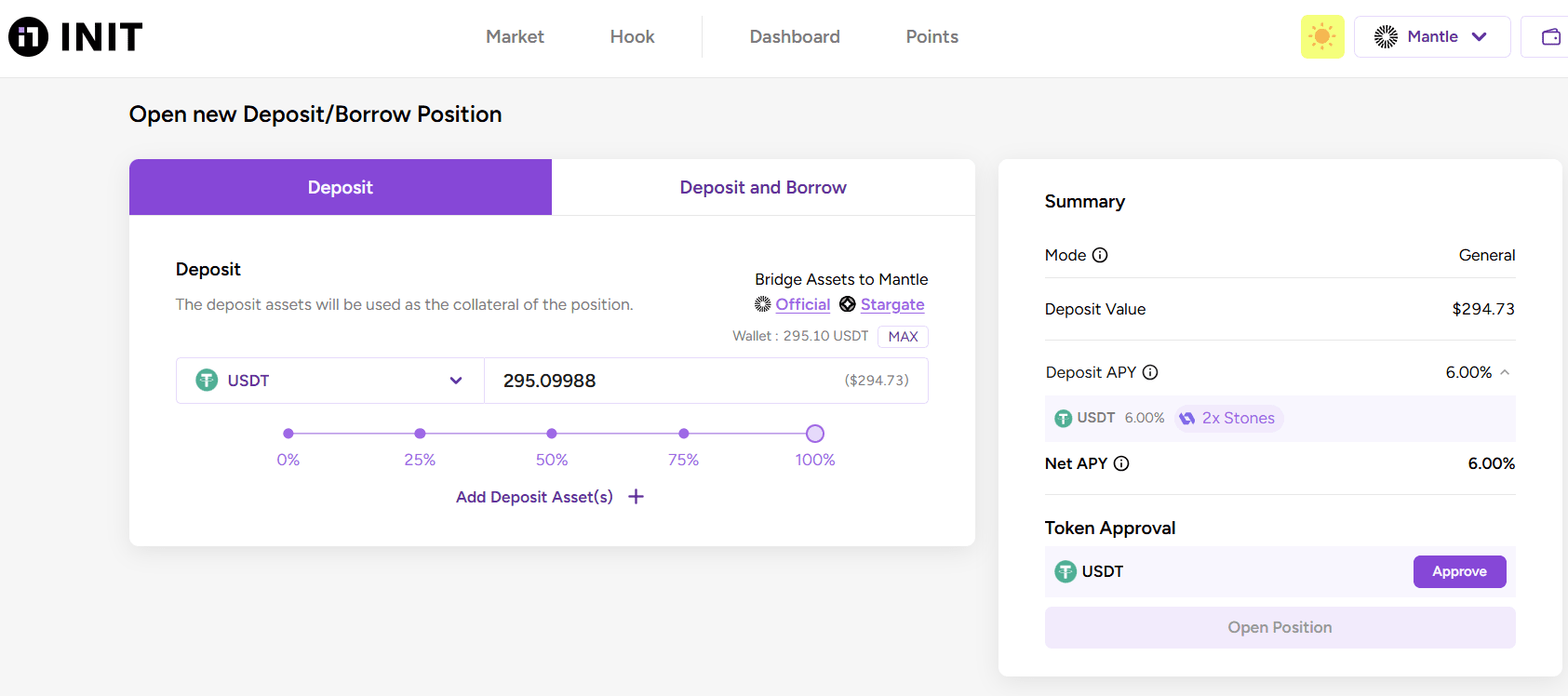Click the Deposit APY info icon
The width and height of the screenshot is (1568, 696).
(1150, 372)
